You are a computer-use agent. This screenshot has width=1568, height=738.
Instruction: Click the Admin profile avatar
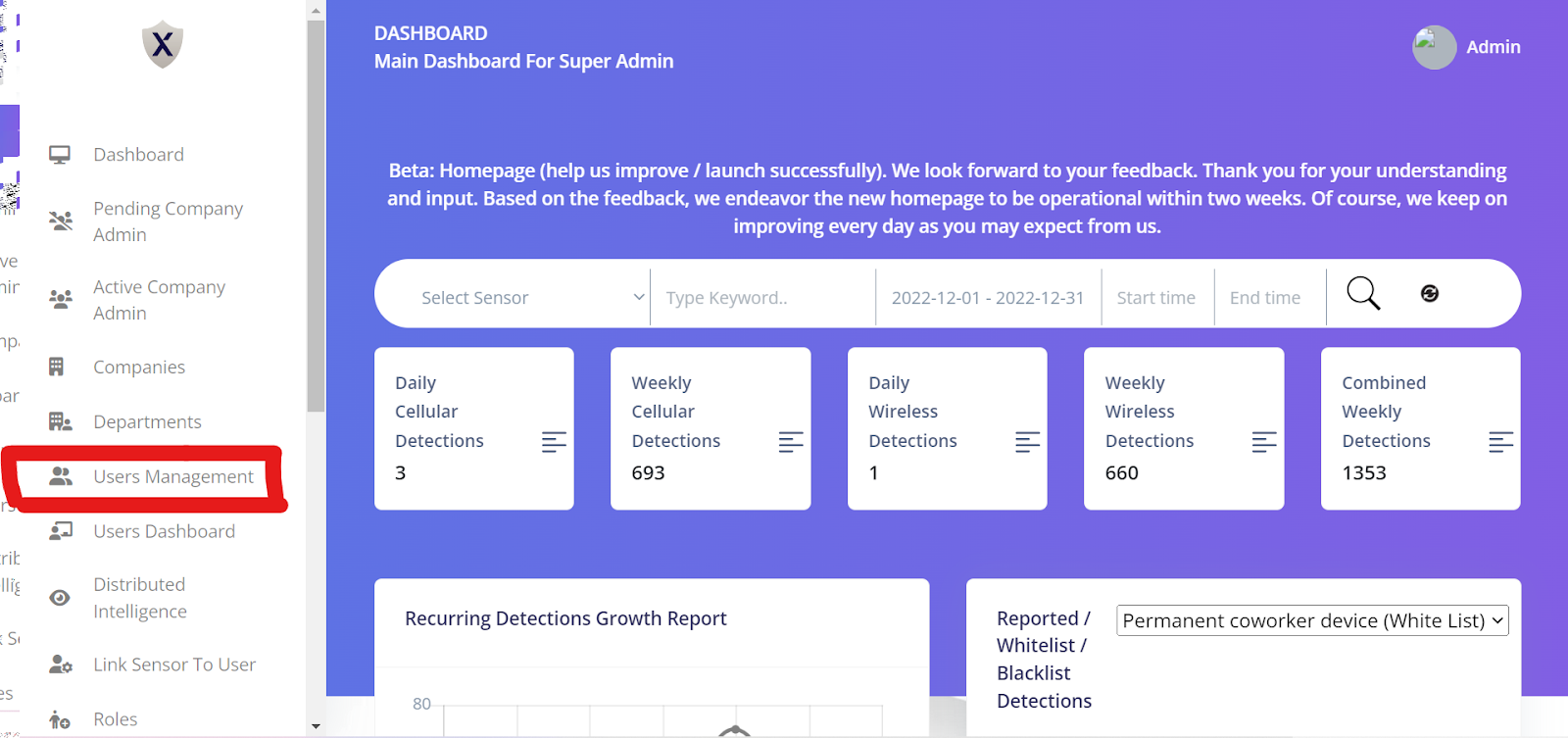tap(1434, 47)
